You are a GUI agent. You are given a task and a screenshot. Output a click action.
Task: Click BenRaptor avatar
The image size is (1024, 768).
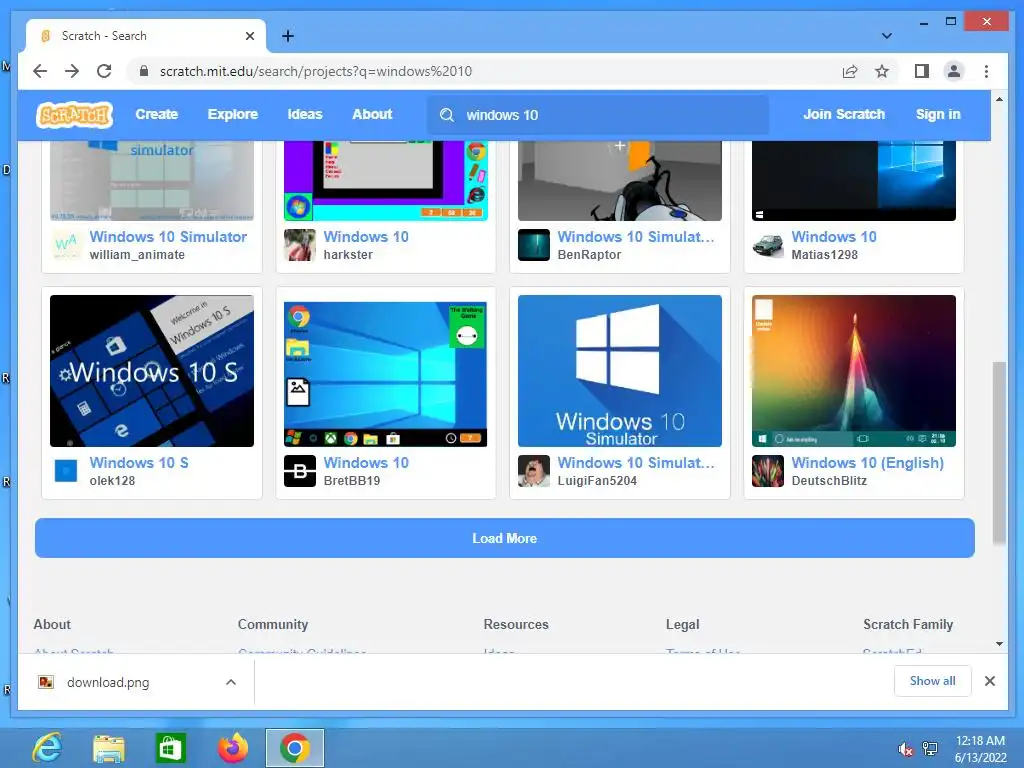click(x=534, y=245)
